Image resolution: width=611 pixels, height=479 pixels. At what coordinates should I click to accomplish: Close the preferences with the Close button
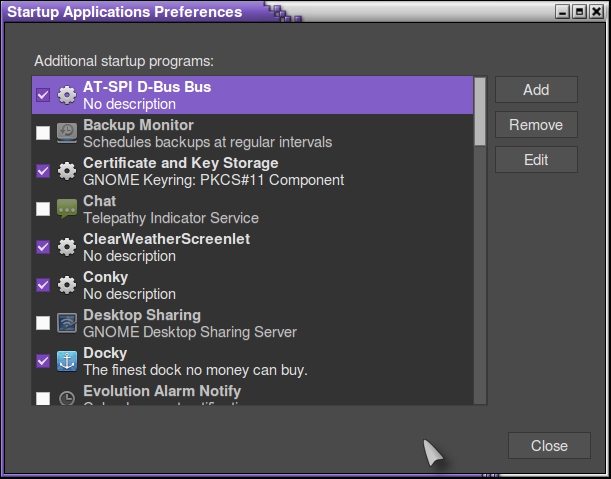[549, 446]
